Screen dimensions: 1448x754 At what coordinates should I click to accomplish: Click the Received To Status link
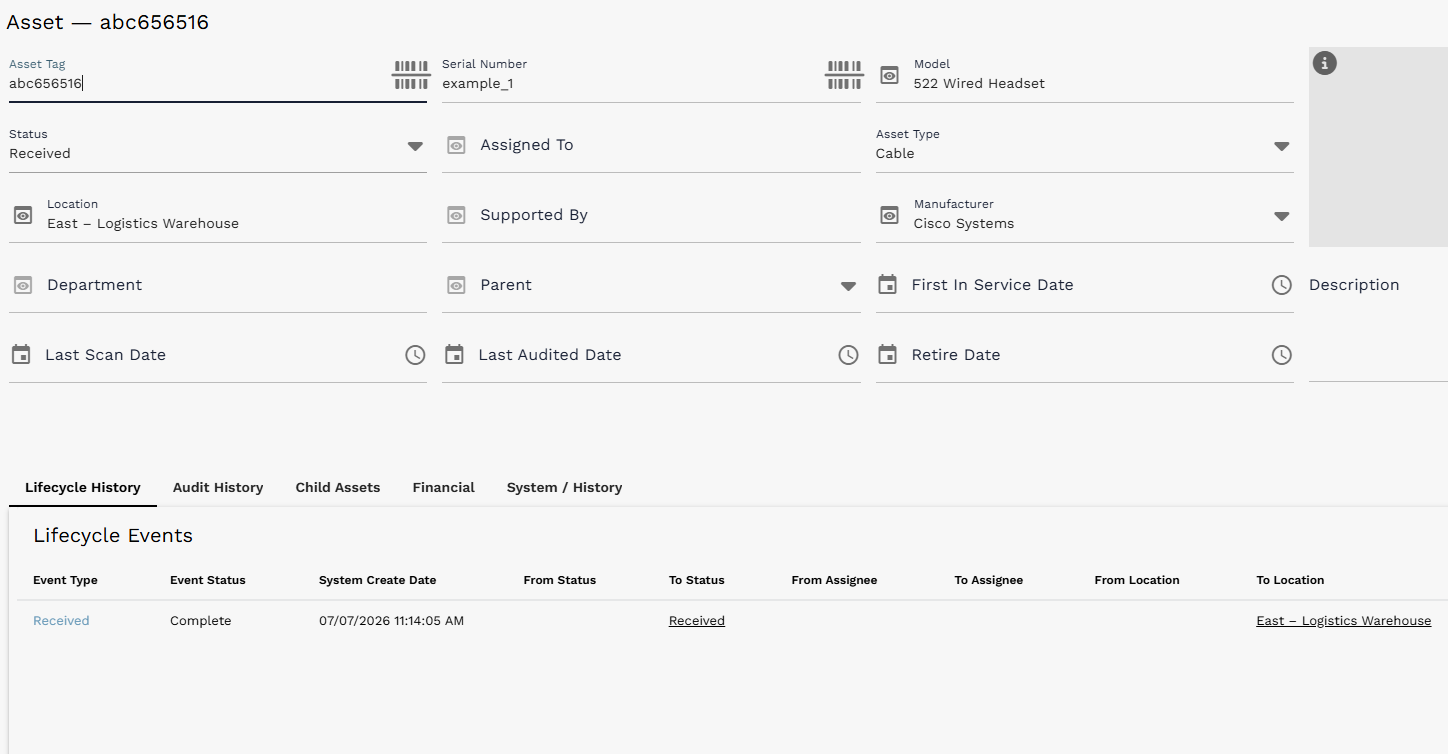click(697, 621)
